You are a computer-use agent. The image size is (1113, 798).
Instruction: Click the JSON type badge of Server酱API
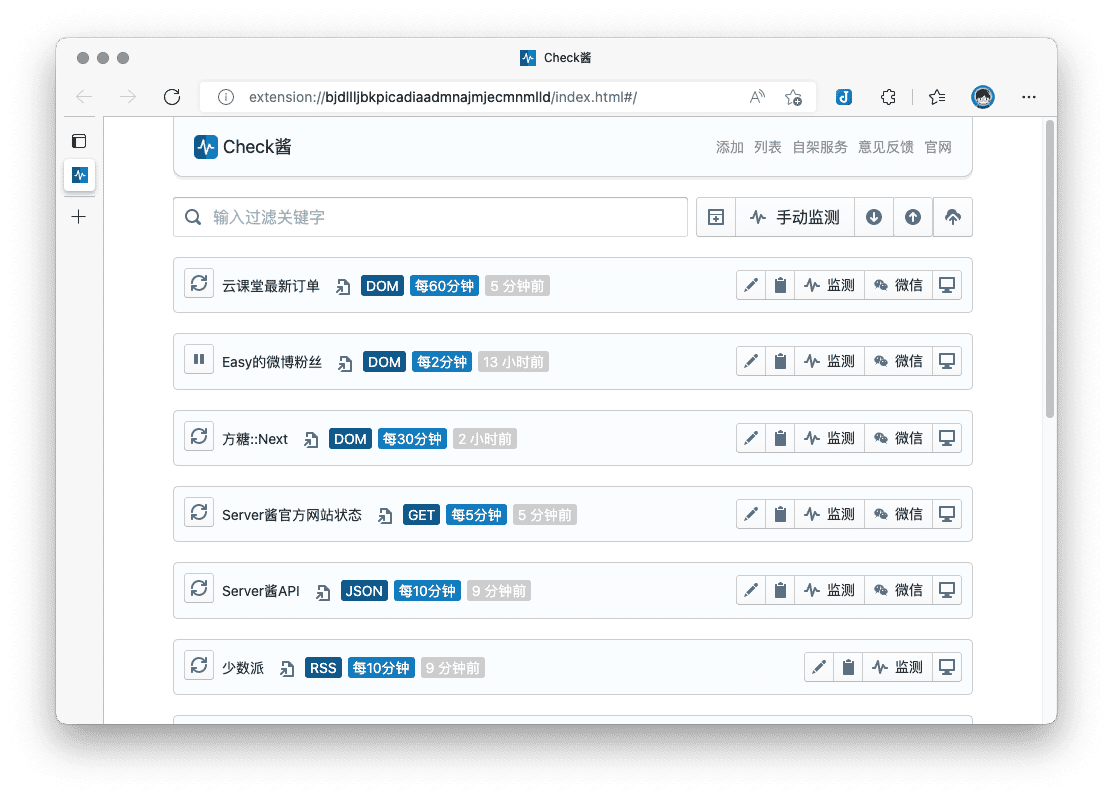[x=364, y=591]
